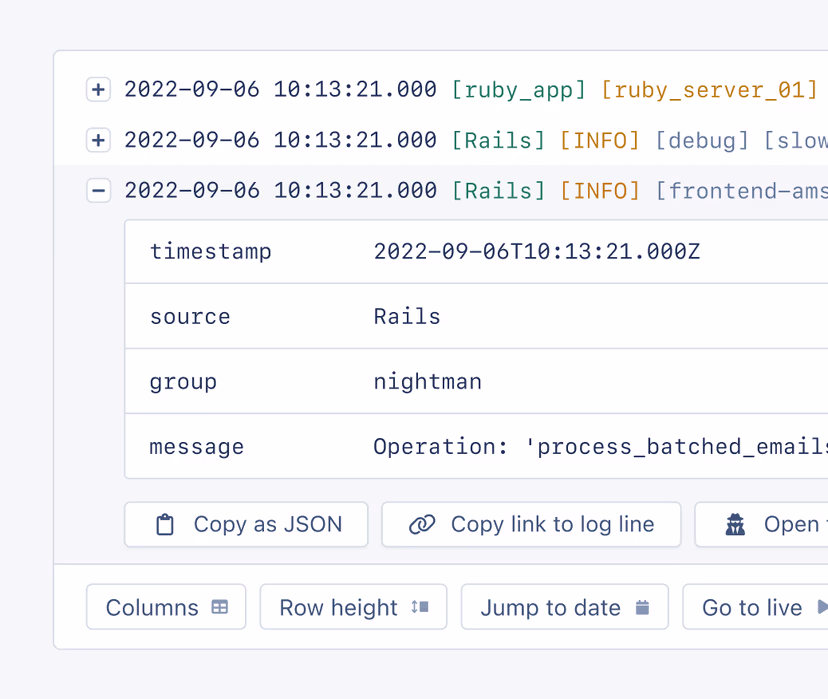828x699 pixels.
Task: Click the Row height arrows icon
Action: 420,607
